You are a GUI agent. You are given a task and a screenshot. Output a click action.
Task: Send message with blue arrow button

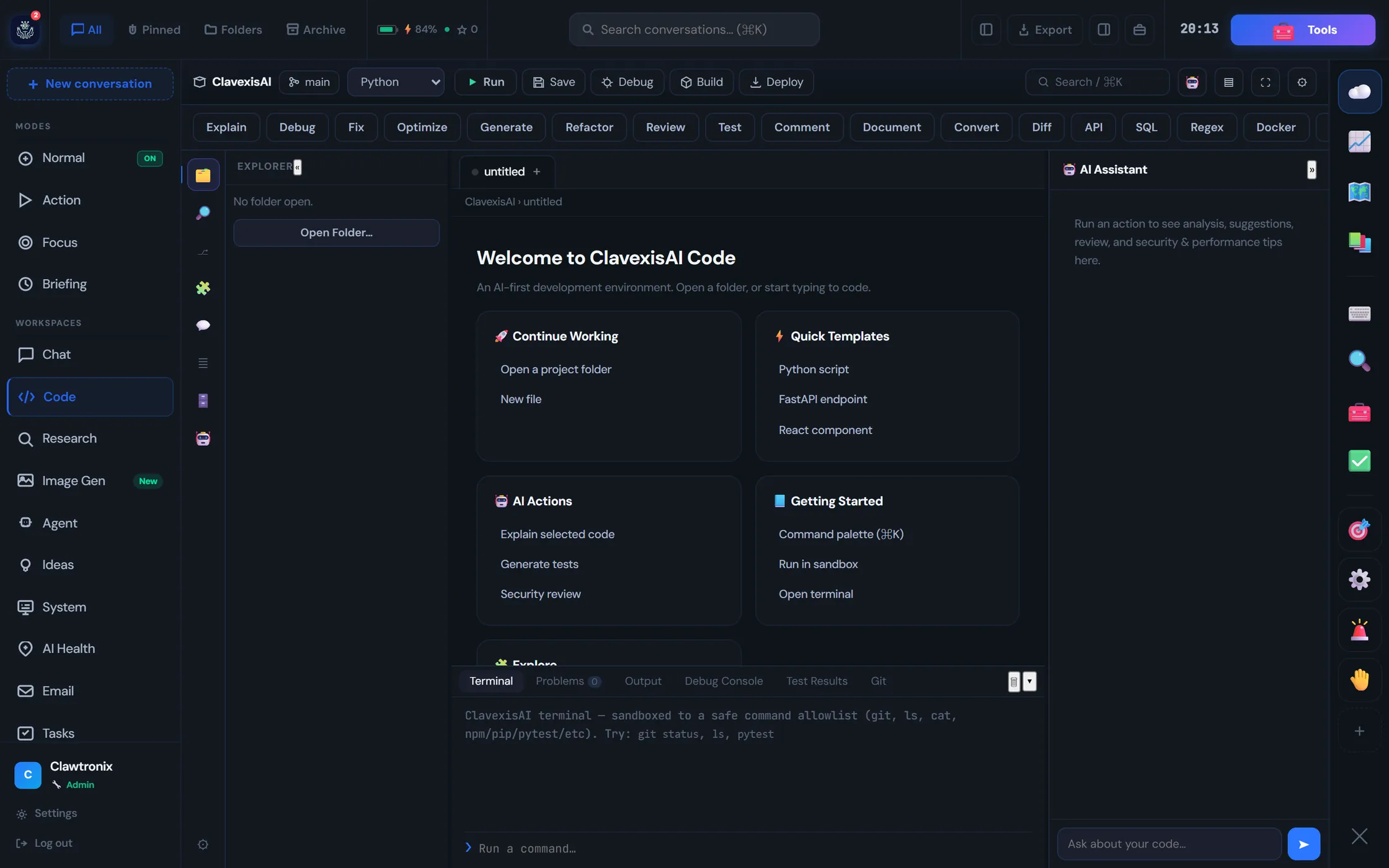pyautogui.click(x=1303, y=844)
